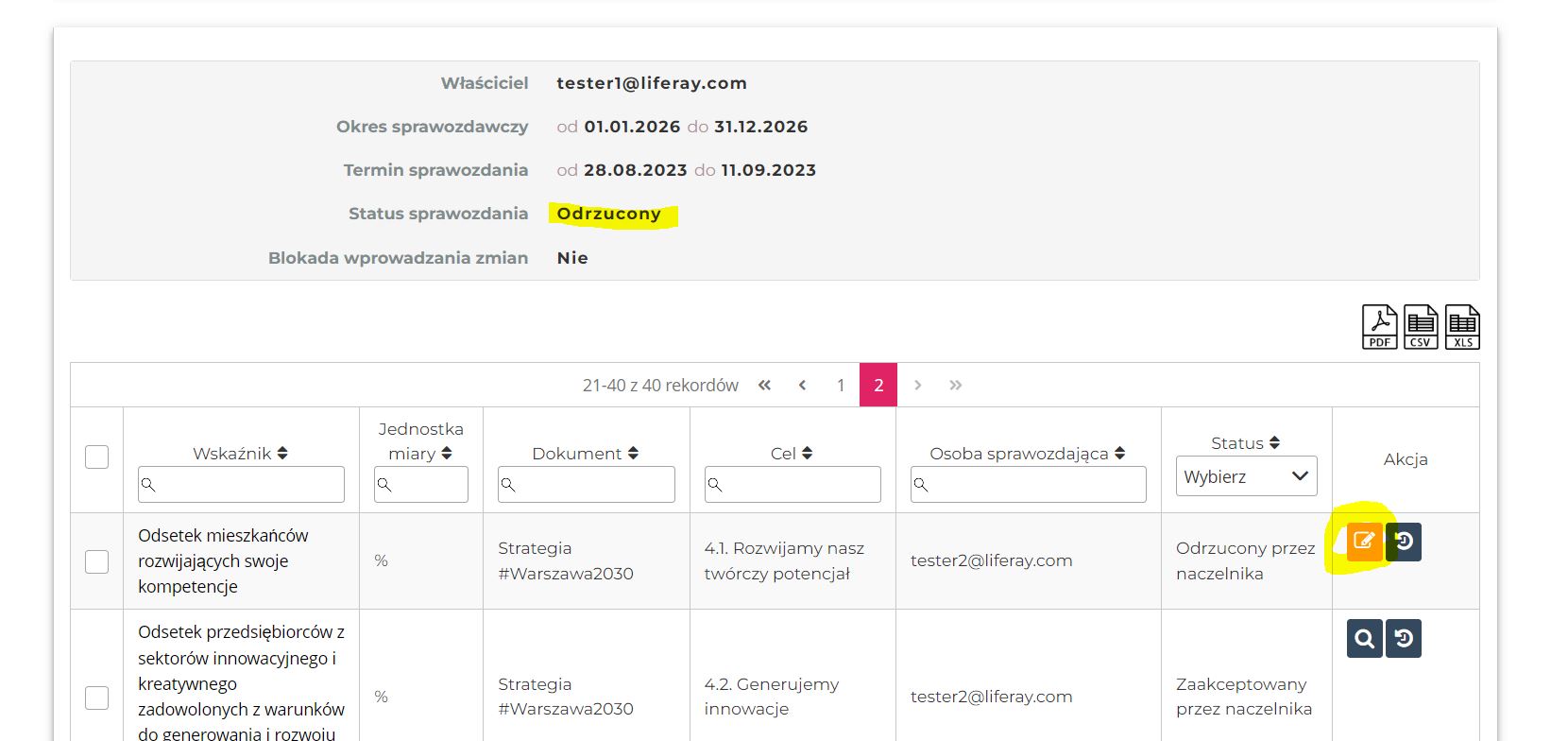Select the 'Odsetek przedsiębiorców' row checkbox
This screenshot has width=1568, height=741.
tap(96, 698)
